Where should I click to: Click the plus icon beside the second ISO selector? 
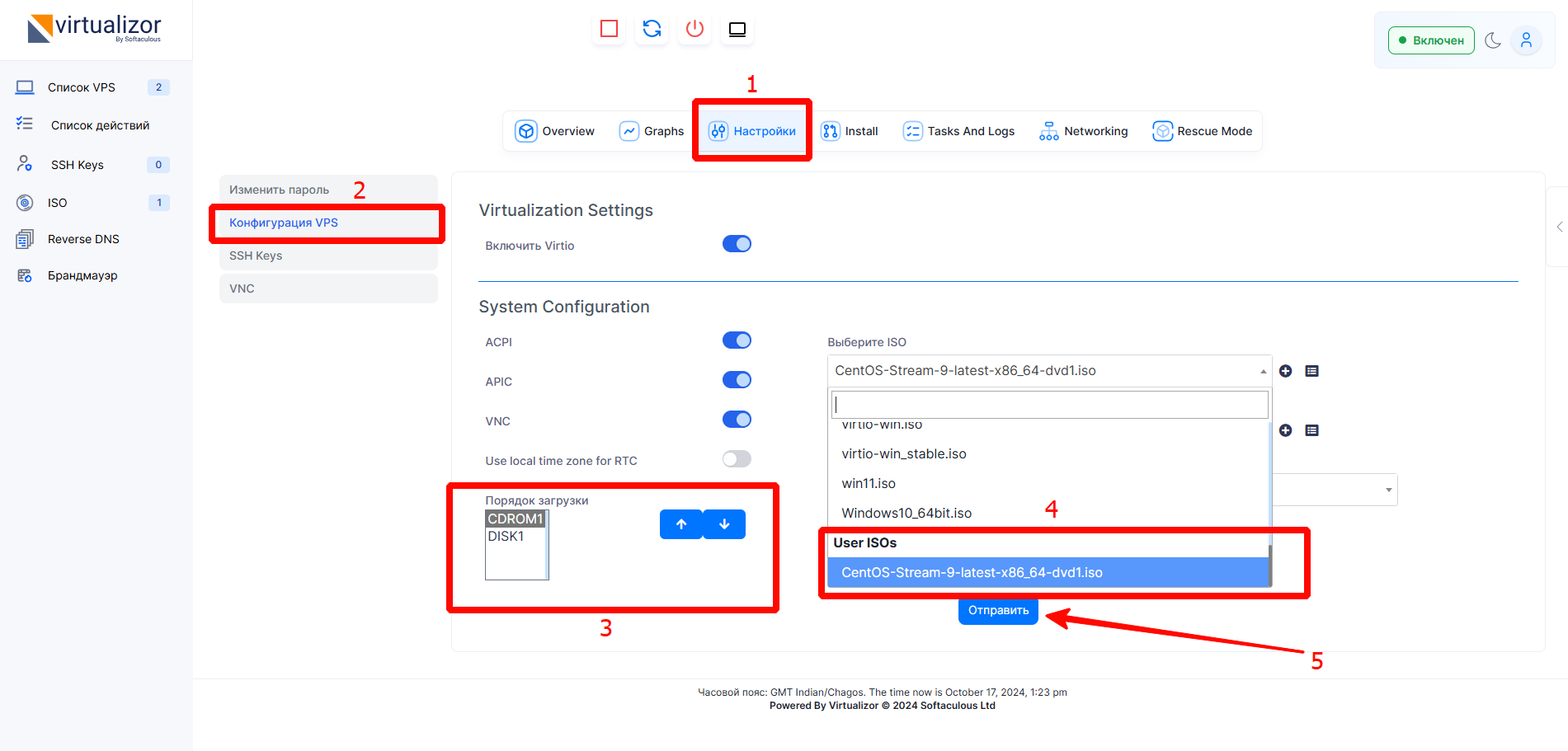[x=1285, y=430]
